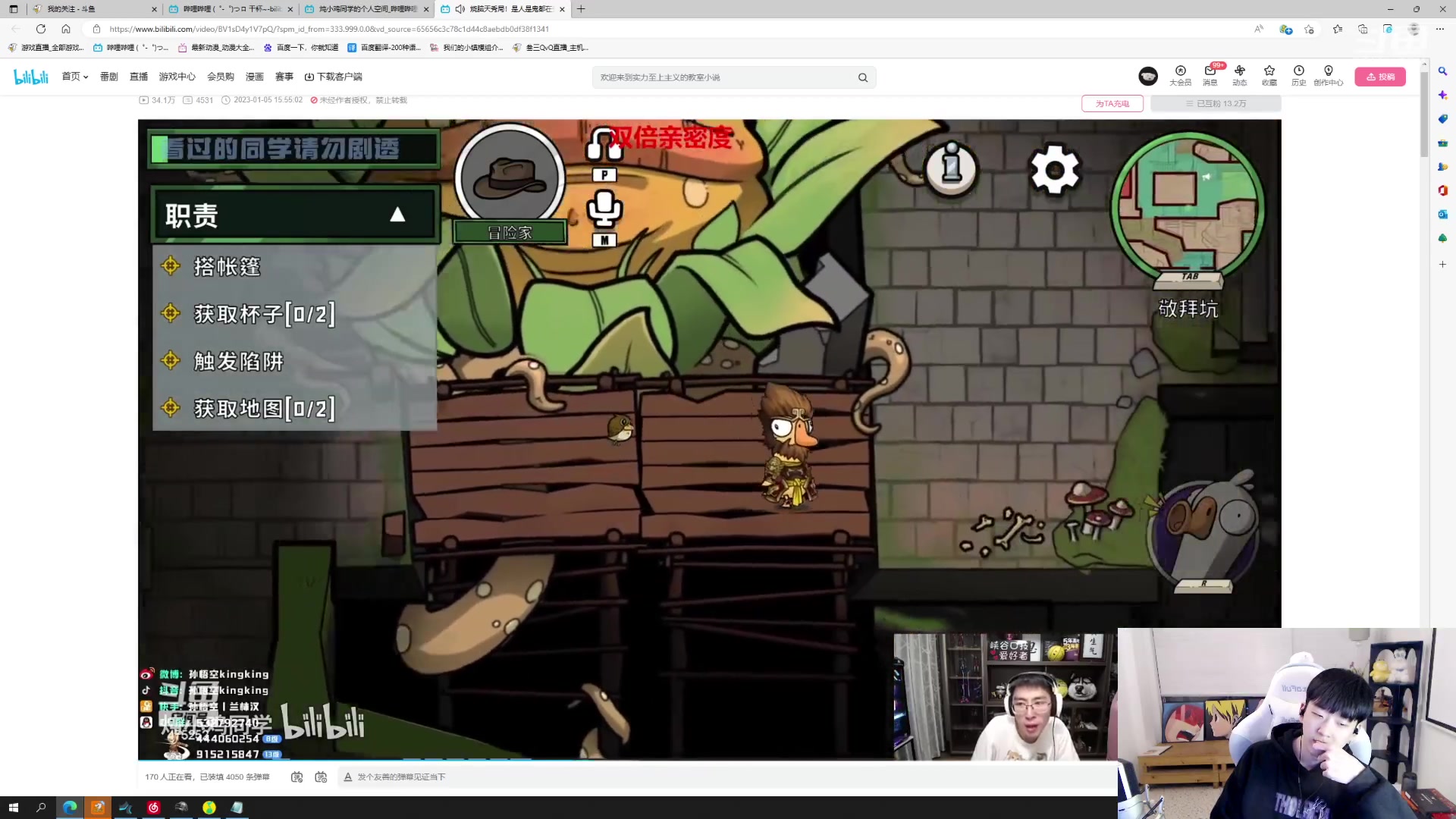Click the 冒险家 role hat portrait
This screenshot has width=1456, height=819.
tap(510, 179)
